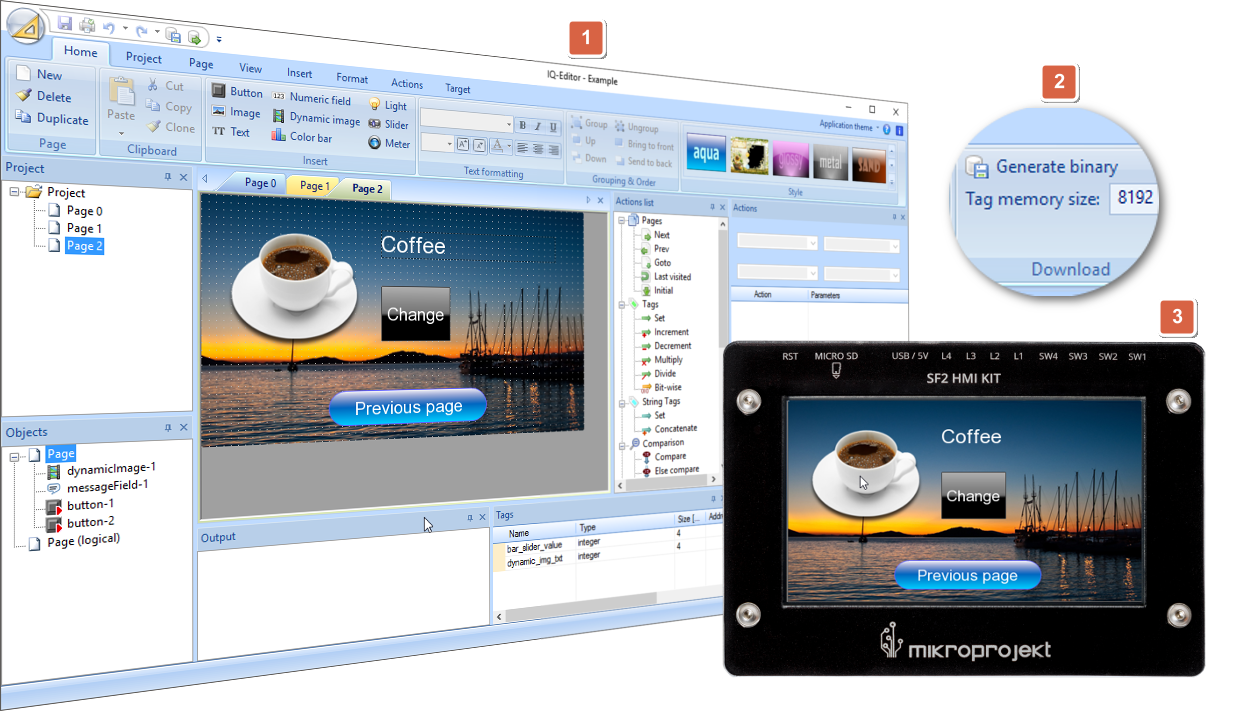
Task: Insert a Dynamic image object
Action: pos(316,118)
